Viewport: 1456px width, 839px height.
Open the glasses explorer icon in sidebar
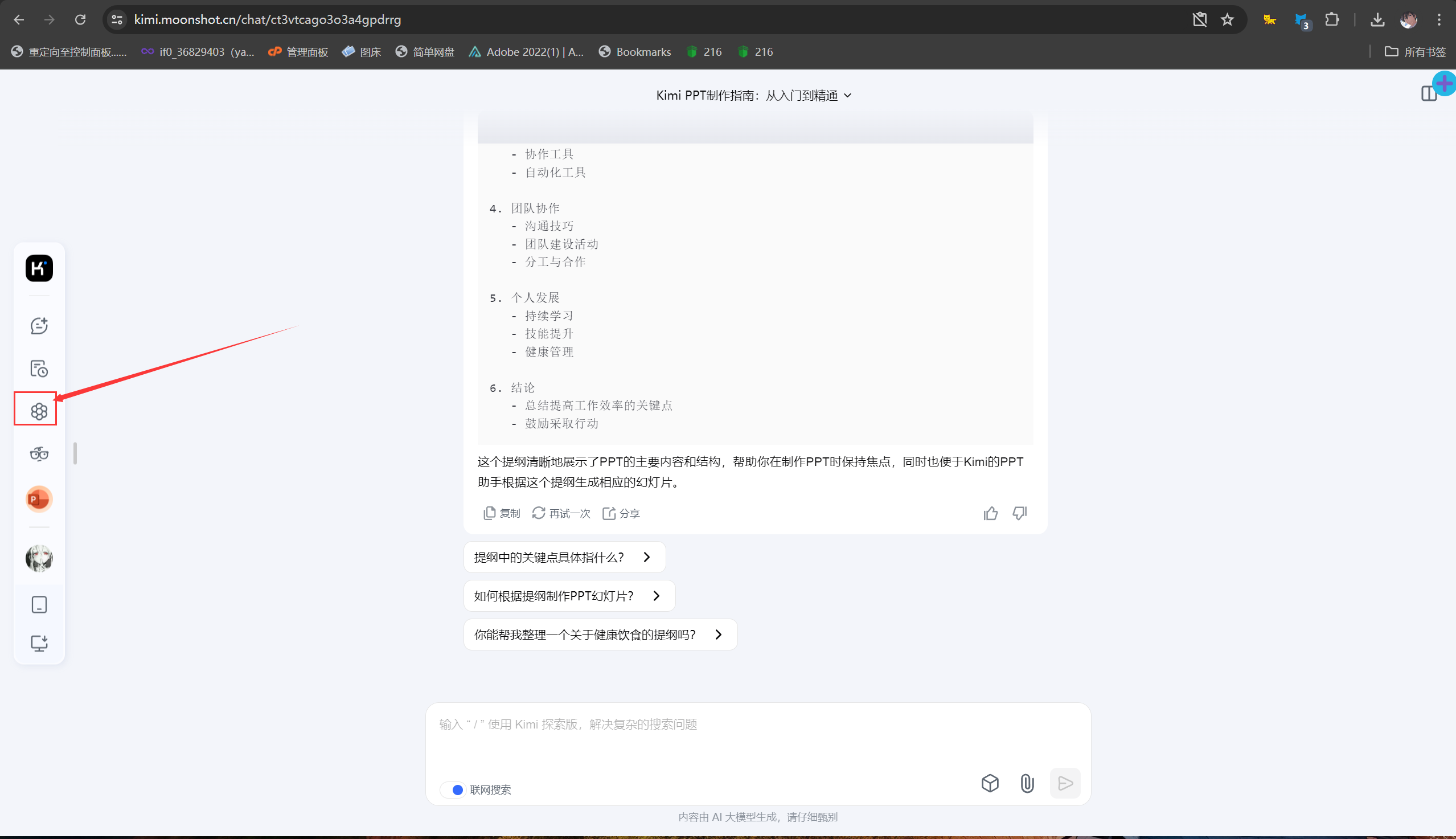[39, 454]
